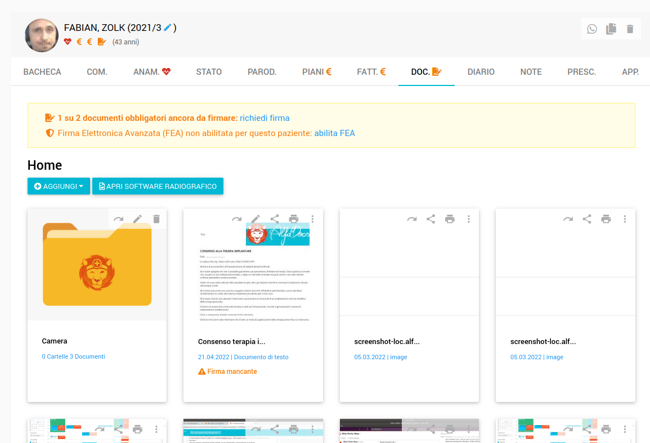
Task: Click first 'screenshot-loc.alf...' file name
Action: coord(387,341)
